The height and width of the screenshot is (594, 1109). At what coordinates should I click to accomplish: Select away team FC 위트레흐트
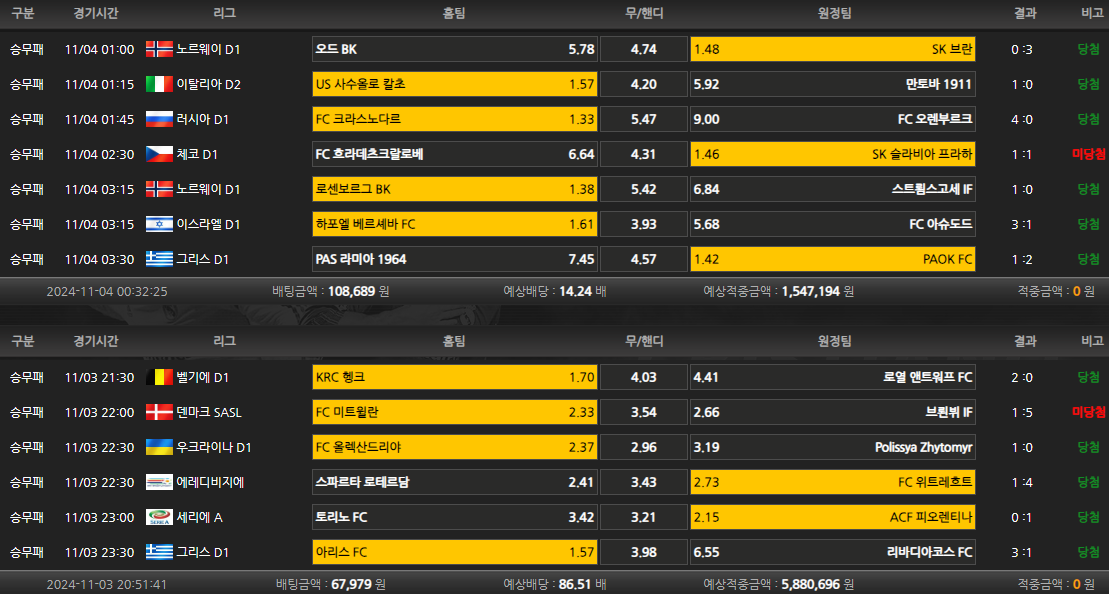tap(833, 482)
